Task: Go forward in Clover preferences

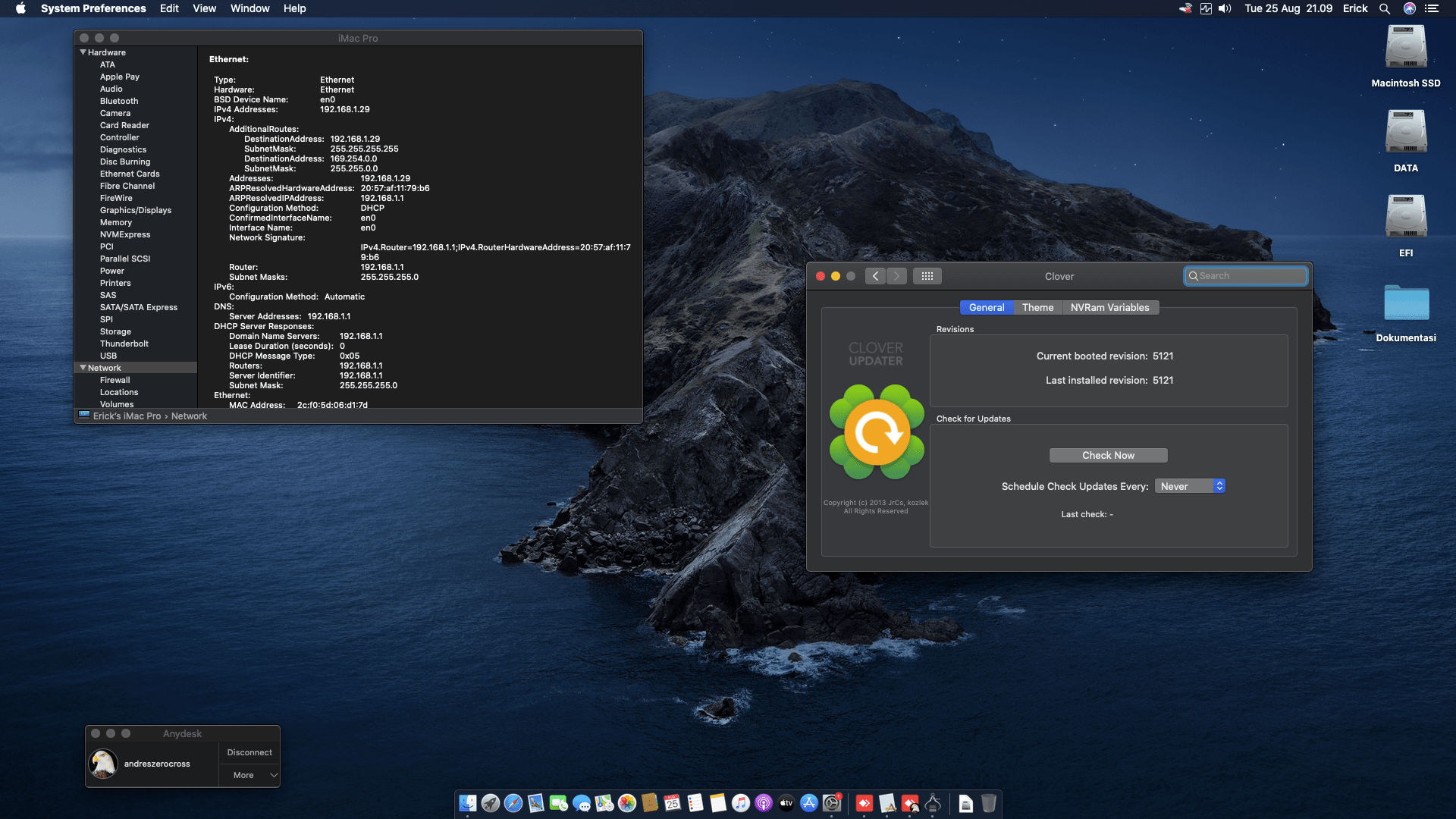Action: click(896, 276)
